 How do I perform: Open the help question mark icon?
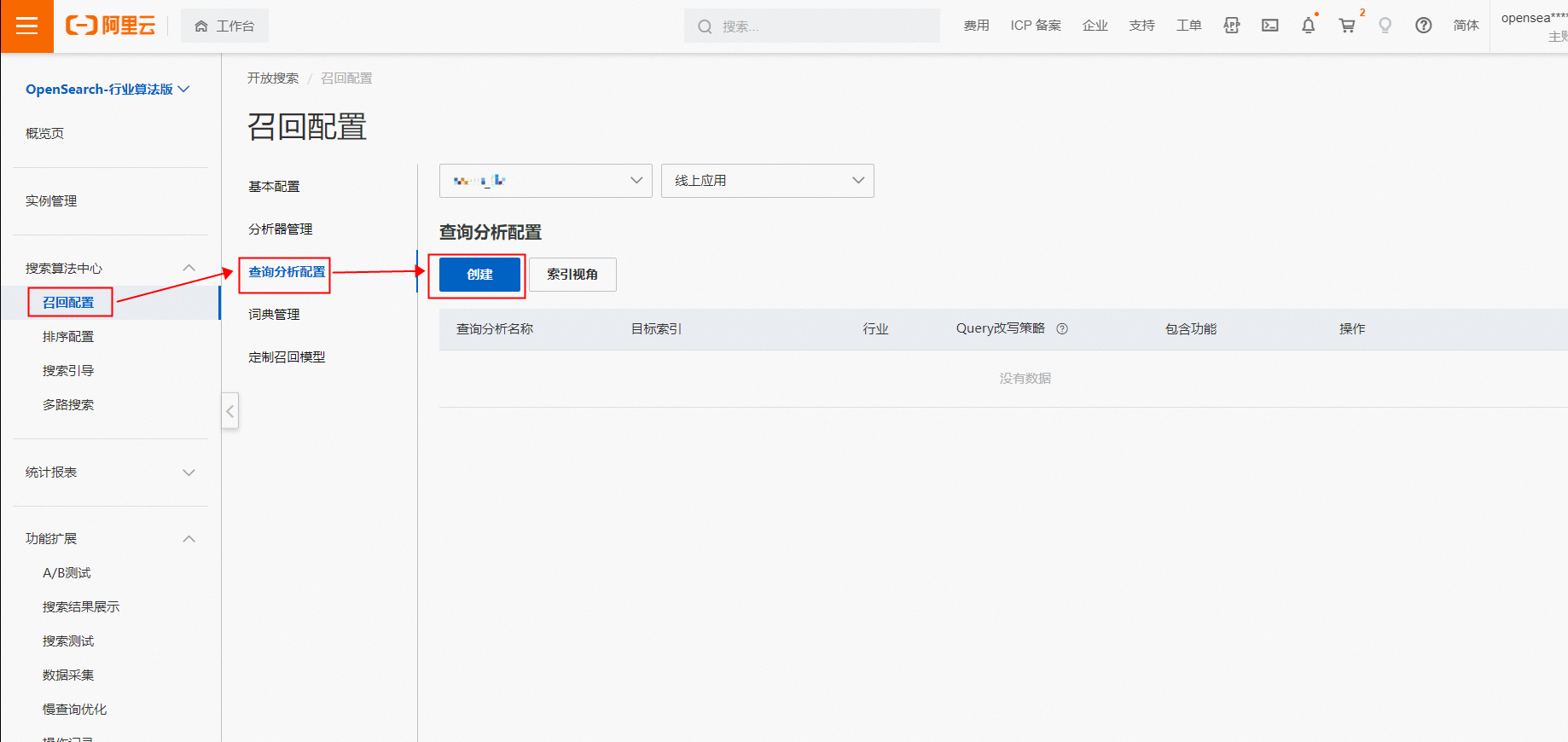(1423, 26)
